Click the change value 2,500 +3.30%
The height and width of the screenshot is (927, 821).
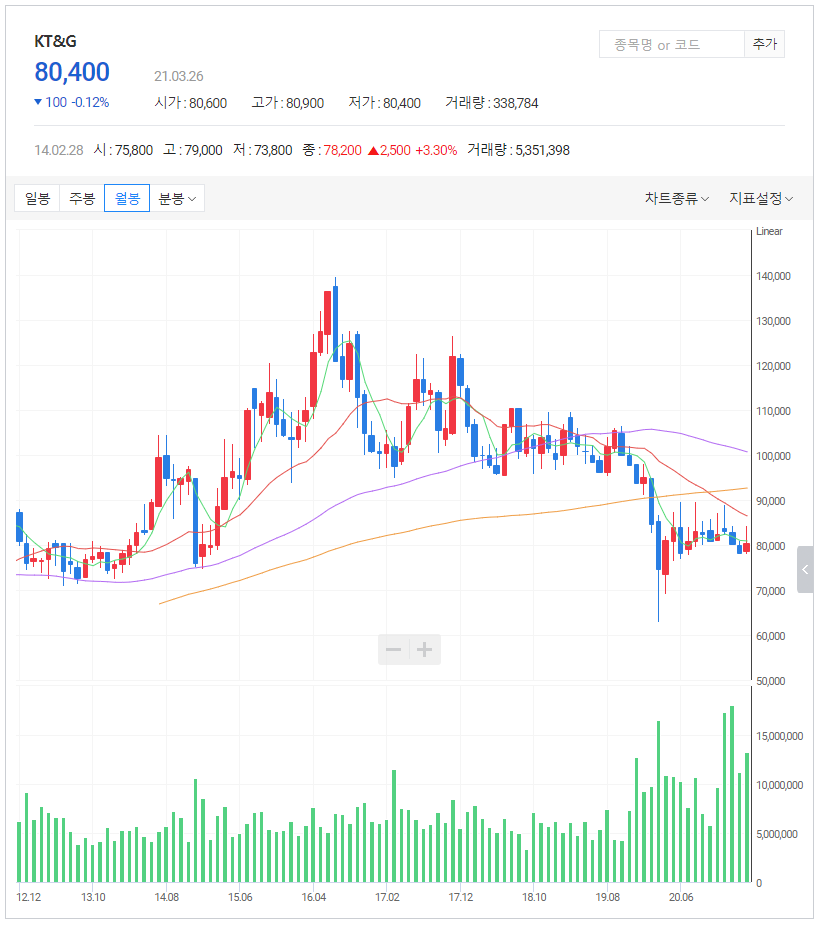[x=413, y=150]
